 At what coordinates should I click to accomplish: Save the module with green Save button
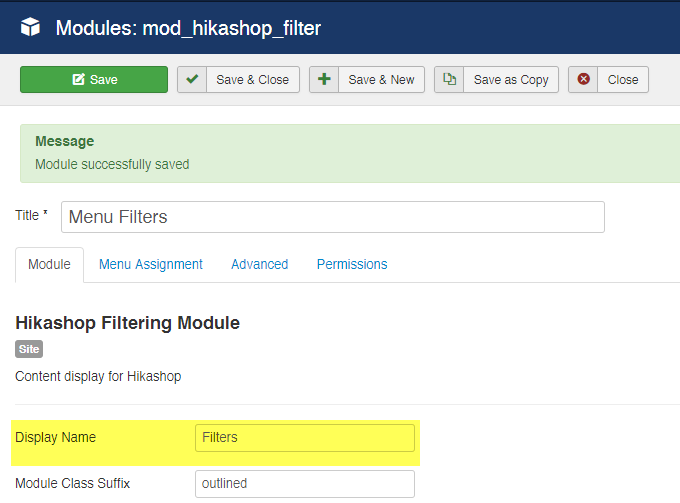pyautogui.click(x=94, y=79)
